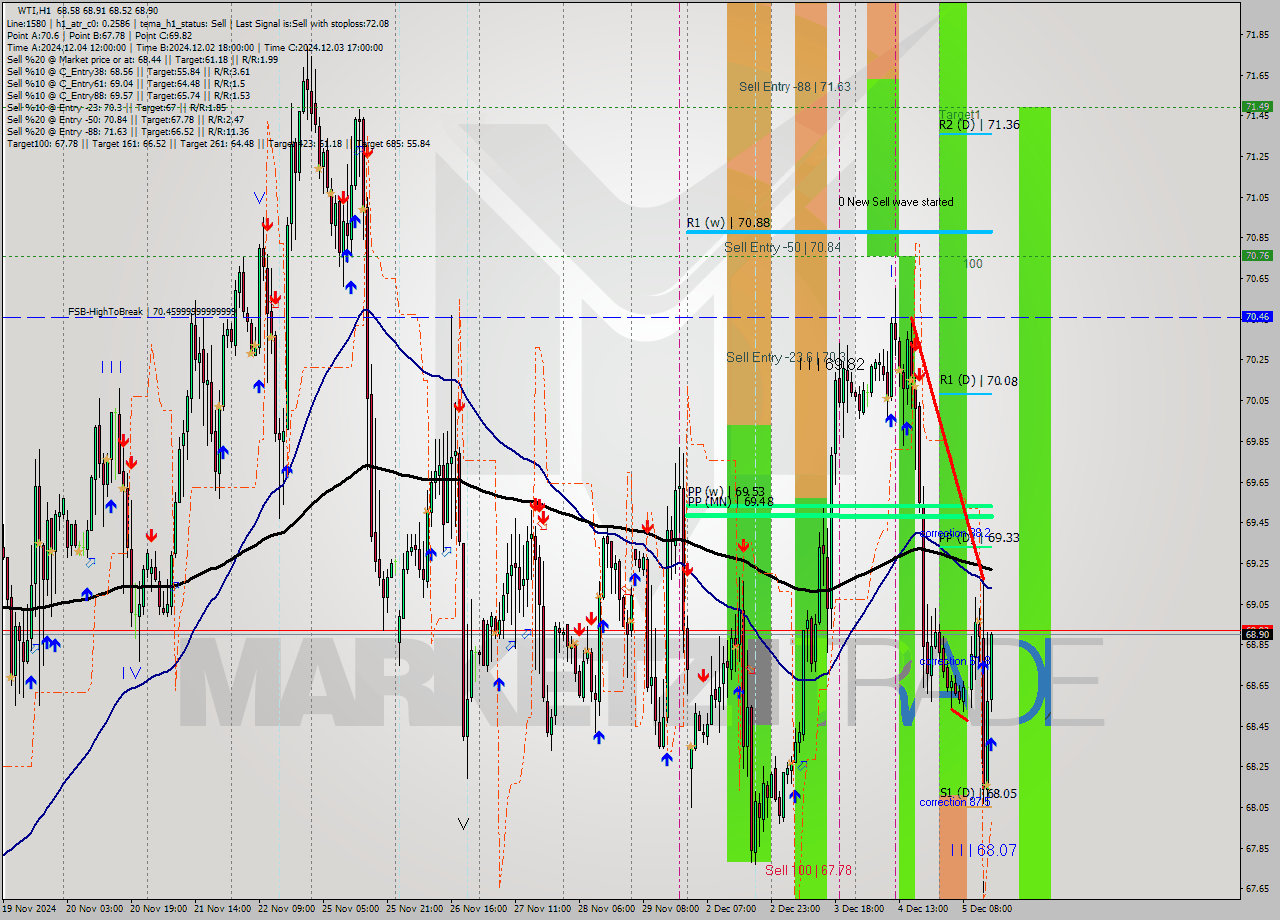The height and width of the screenshot is (920, 1280).
Task: Click the 'Sell Entry -50 | 70.84' label
Action: point(783,247)
